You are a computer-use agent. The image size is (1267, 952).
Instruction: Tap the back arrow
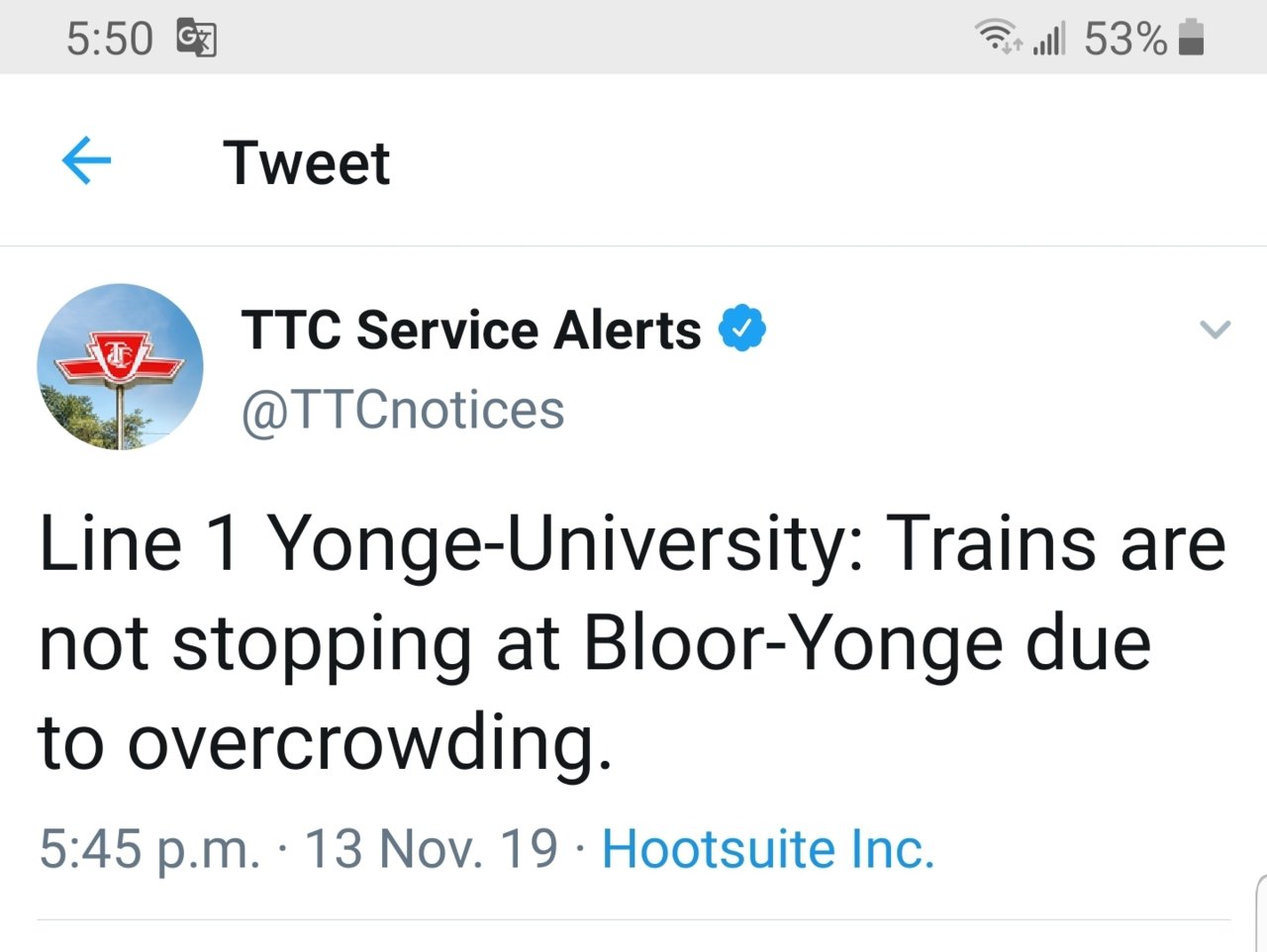[x=86, y=161]
